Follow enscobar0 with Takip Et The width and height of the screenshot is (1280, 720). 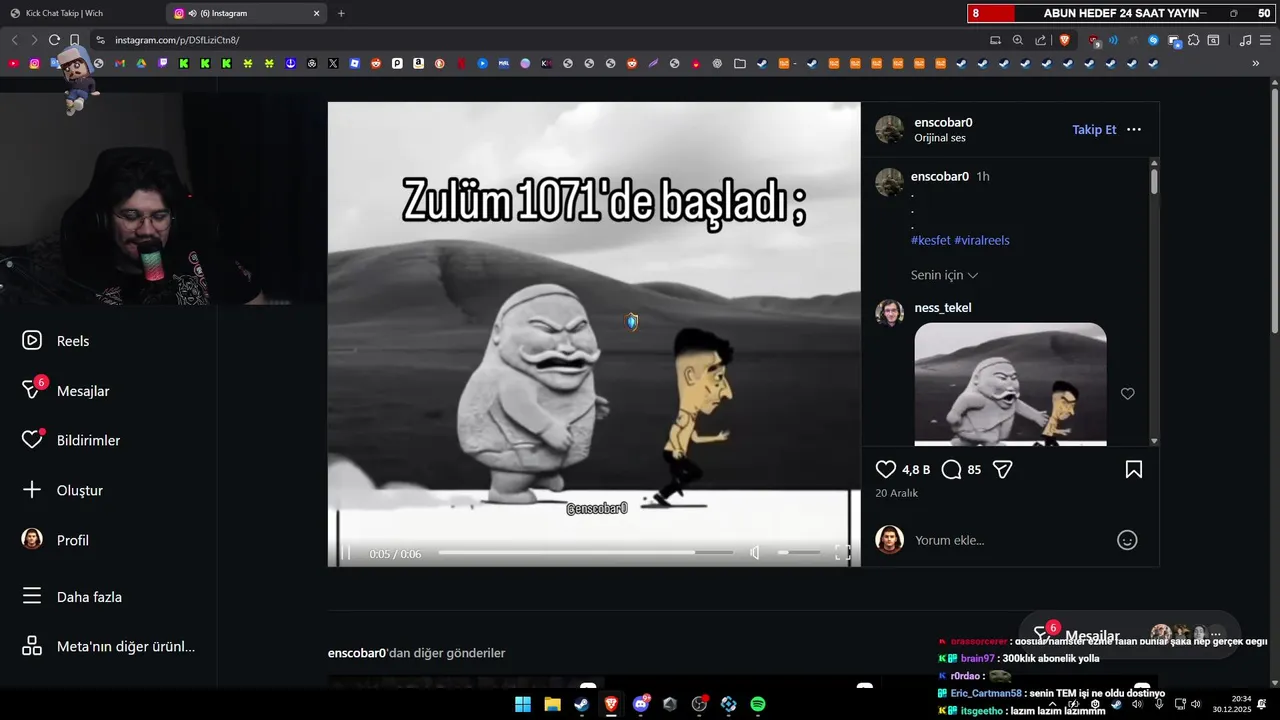coord(1094,130)
